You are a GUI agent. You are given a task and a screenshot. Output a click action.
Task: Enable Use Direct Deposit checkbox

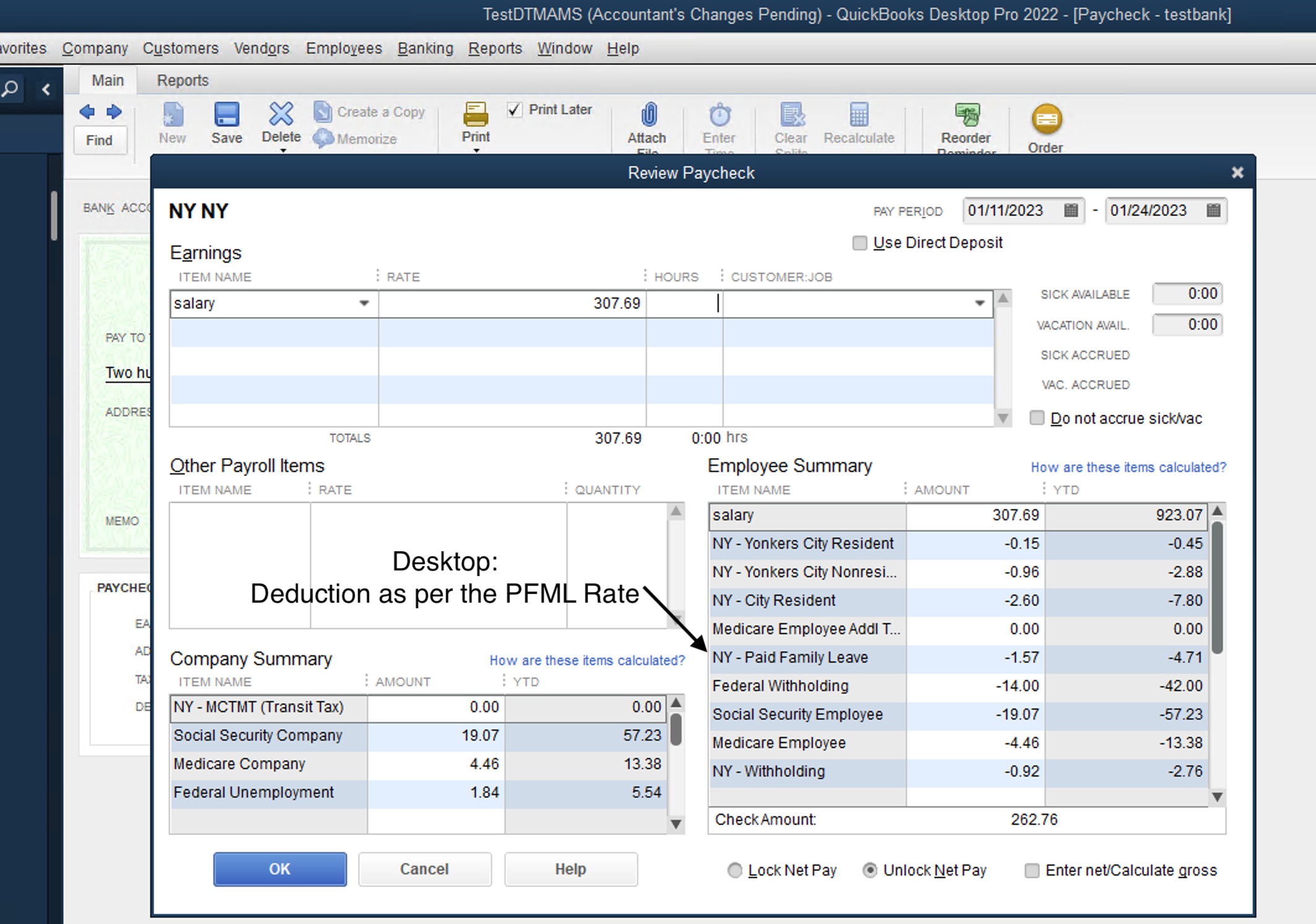tap(859, 243)
